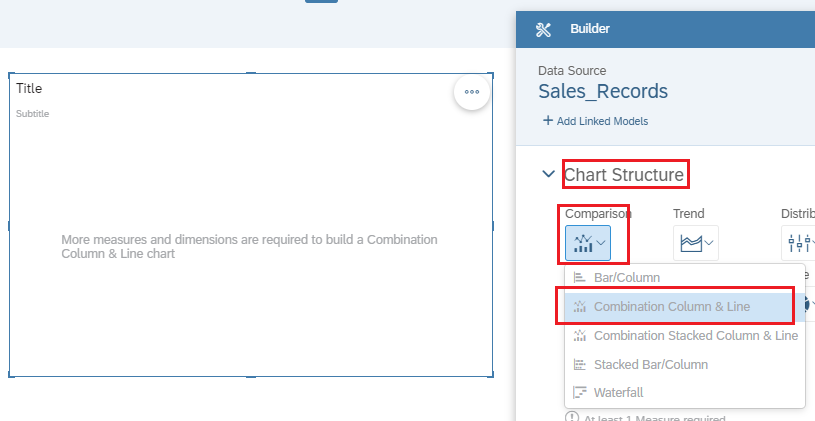This screenshot has width=815, height=421.
Task: Click the Sales_Records data source name
Action: [x=603, y=91]
